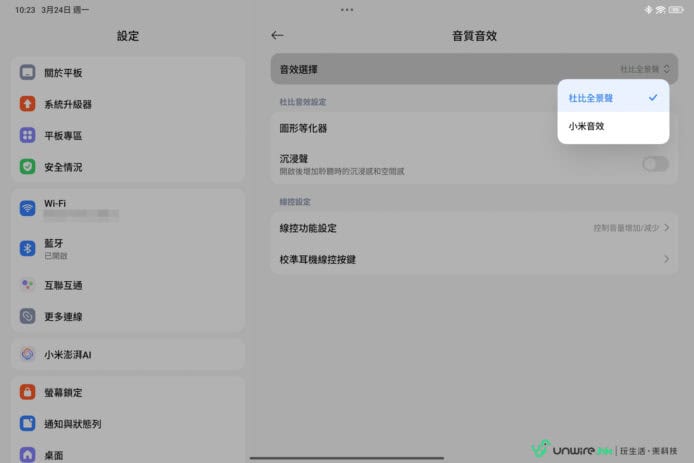Viewport: 694px width, 463px height.
Task: Open 線控功能設定 row chevron
Action: [x=666, y=228]
